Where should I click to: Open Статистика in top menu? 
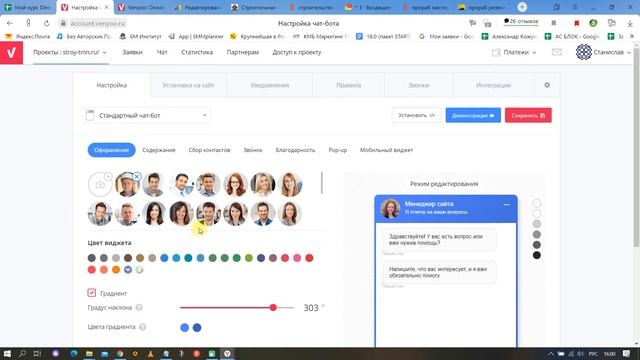pos(197,52)
